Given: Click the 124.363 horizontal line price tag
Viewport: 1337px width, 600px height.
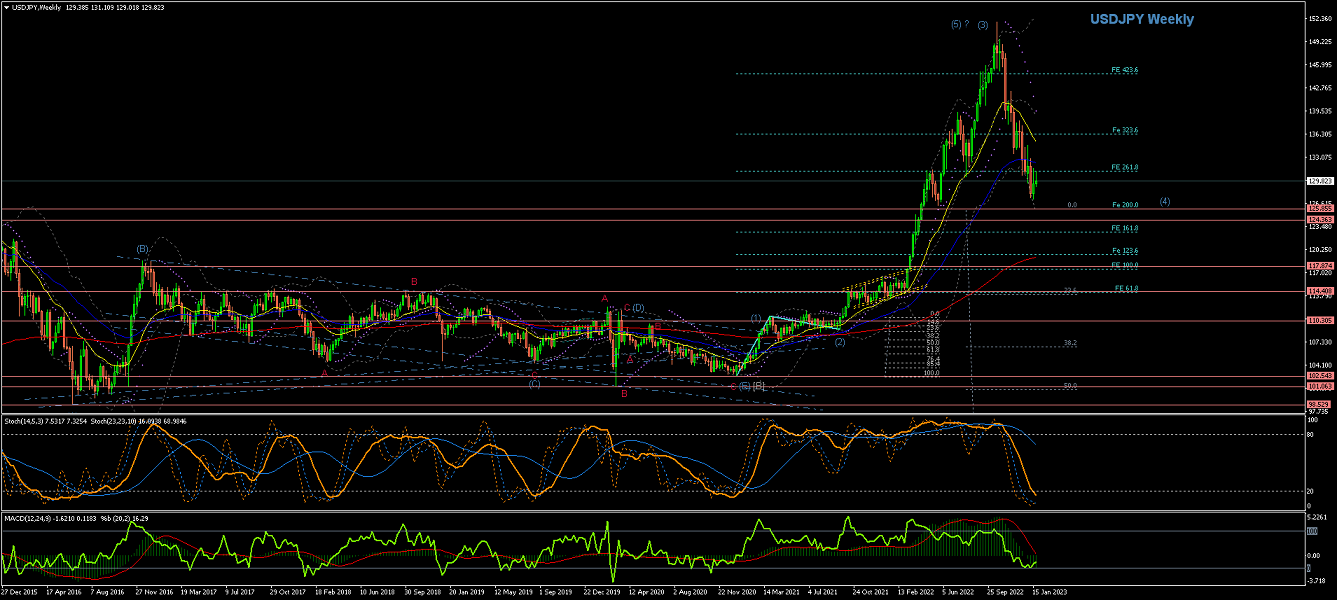Looking at the screenshot, I should click(x=1320, y=220).
